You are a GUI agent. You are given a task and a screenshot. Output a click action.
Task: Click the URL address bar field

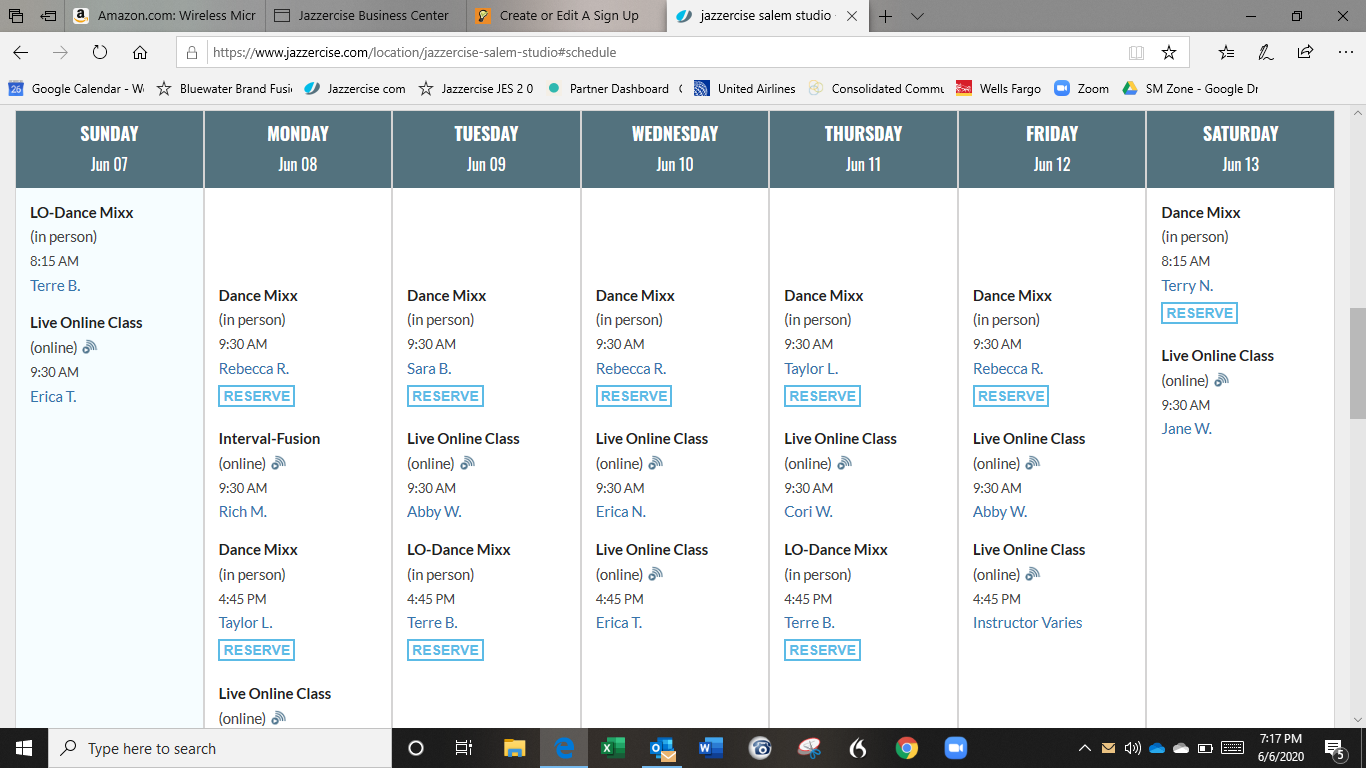[x=660, y=53]
